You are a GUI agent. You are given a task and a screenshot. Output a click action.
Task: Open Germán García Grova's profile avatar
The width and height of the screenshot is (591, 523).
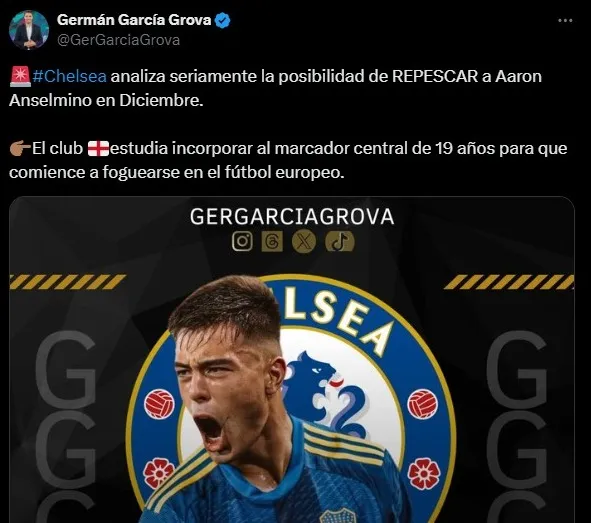tap(29, 30)
